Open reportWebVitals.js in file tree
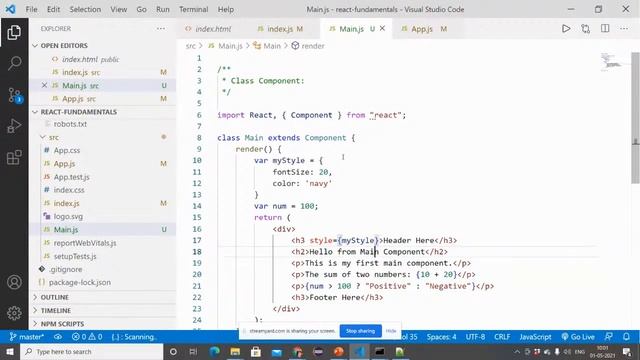 [x=85, y=243]
